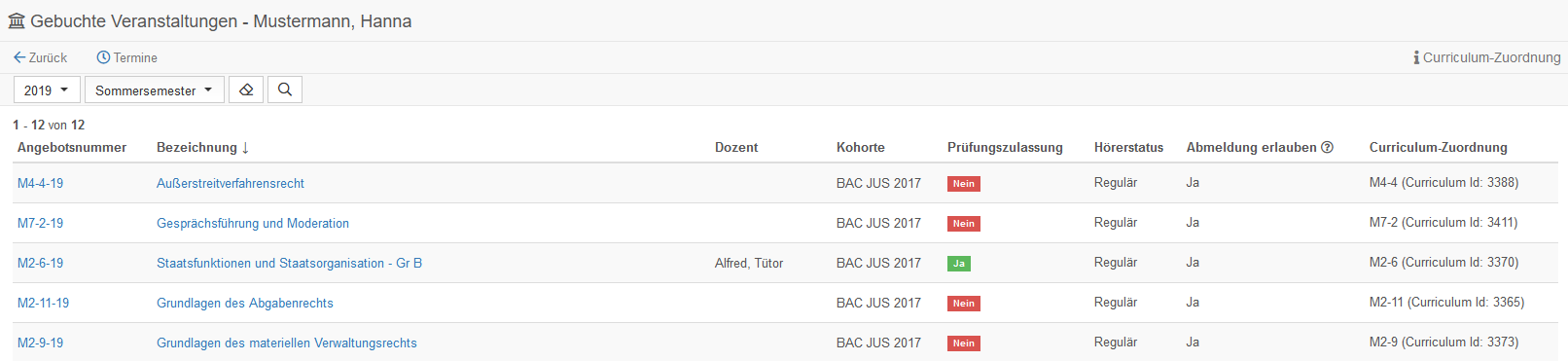Click the help icon beside Abmeldung erlauben
1568x361 pixels.
tap(1327, 148)
